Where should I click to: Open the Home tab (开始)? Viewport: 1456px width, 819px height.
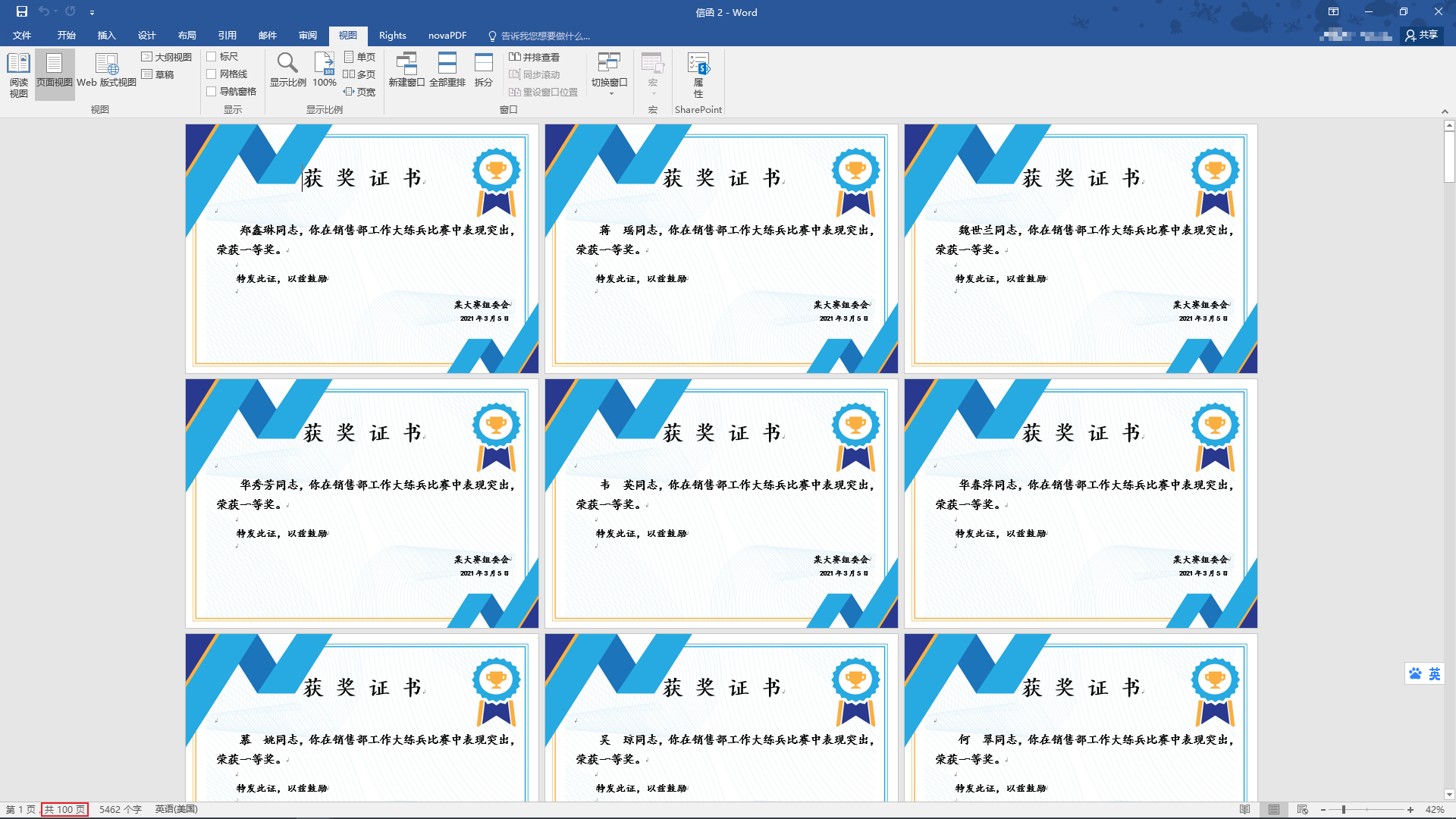tap(67, 36)
